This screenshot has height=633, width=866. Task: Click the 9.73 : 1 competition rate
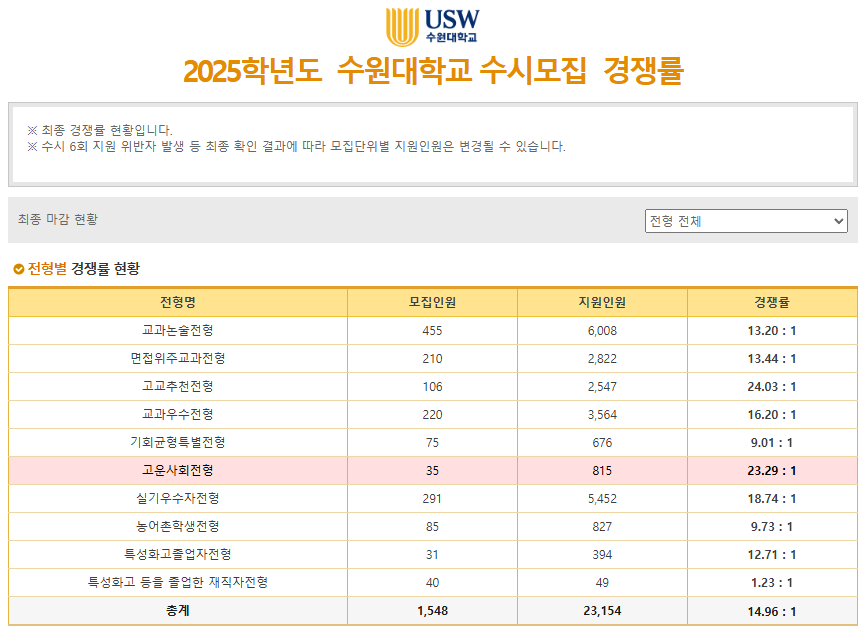click(772, 527)
